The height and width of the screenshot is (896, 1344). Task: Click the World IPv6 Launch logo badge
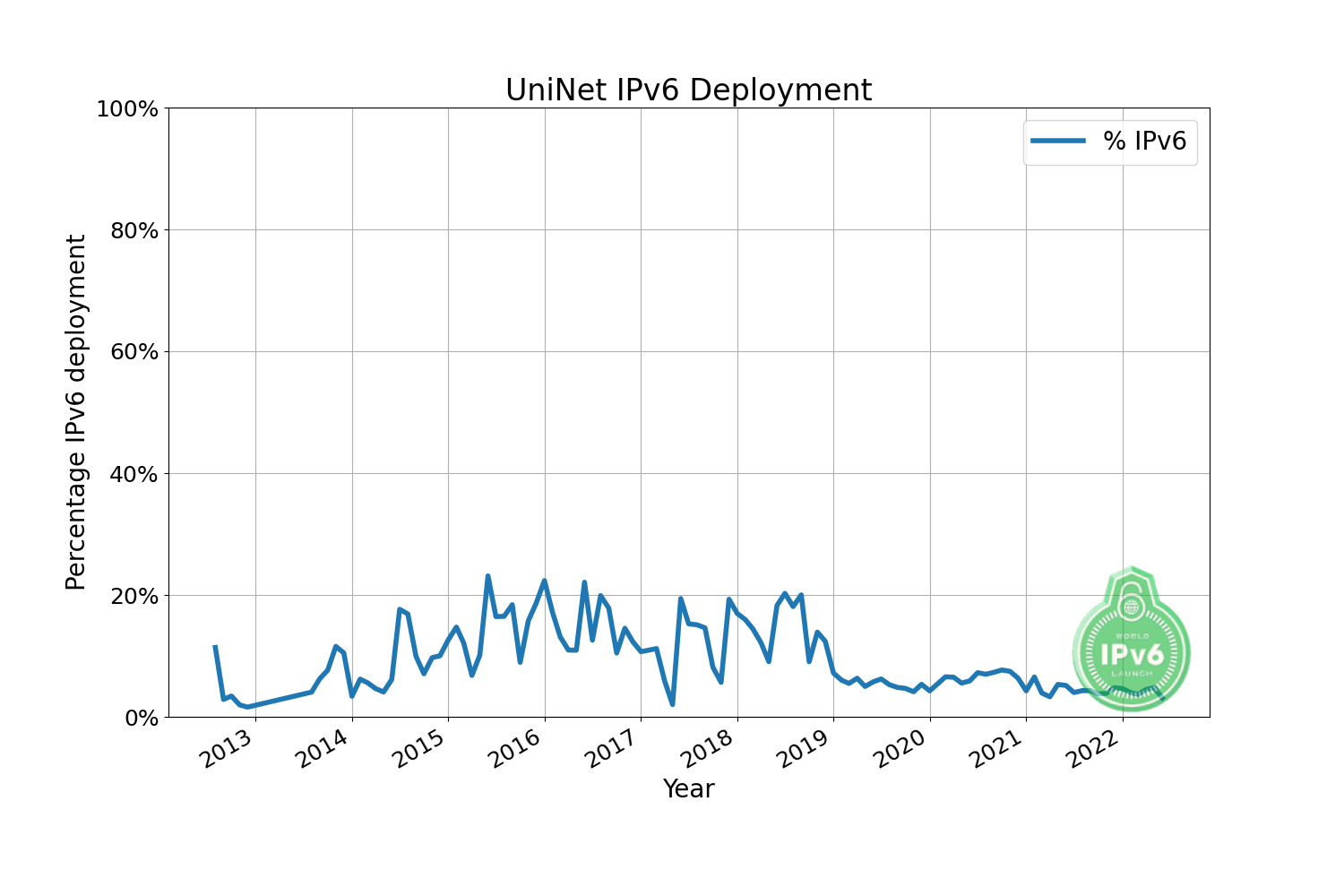1131,636
